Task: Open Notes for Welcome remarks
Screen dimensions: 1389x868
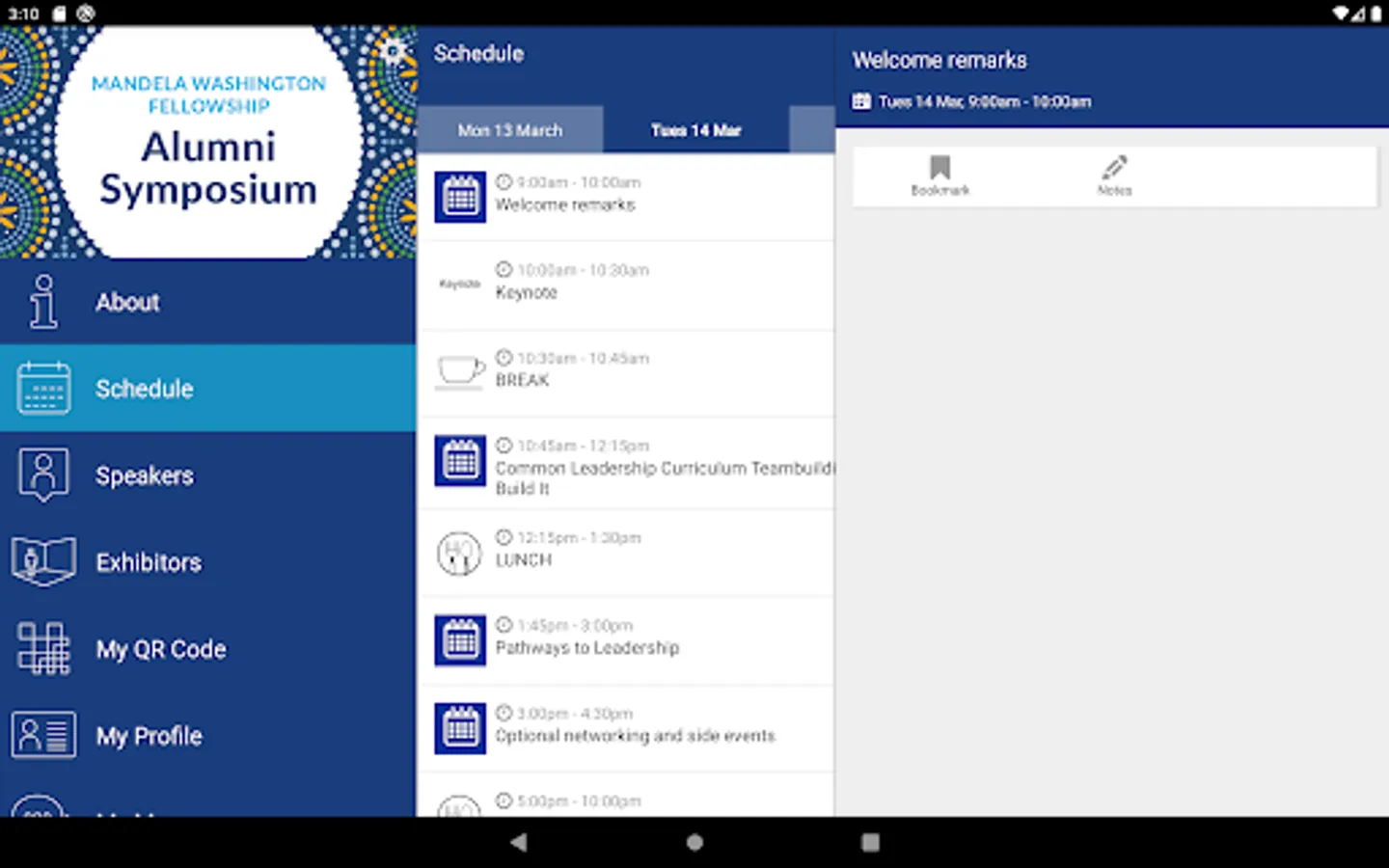Action: click(x=1114, y=176)
